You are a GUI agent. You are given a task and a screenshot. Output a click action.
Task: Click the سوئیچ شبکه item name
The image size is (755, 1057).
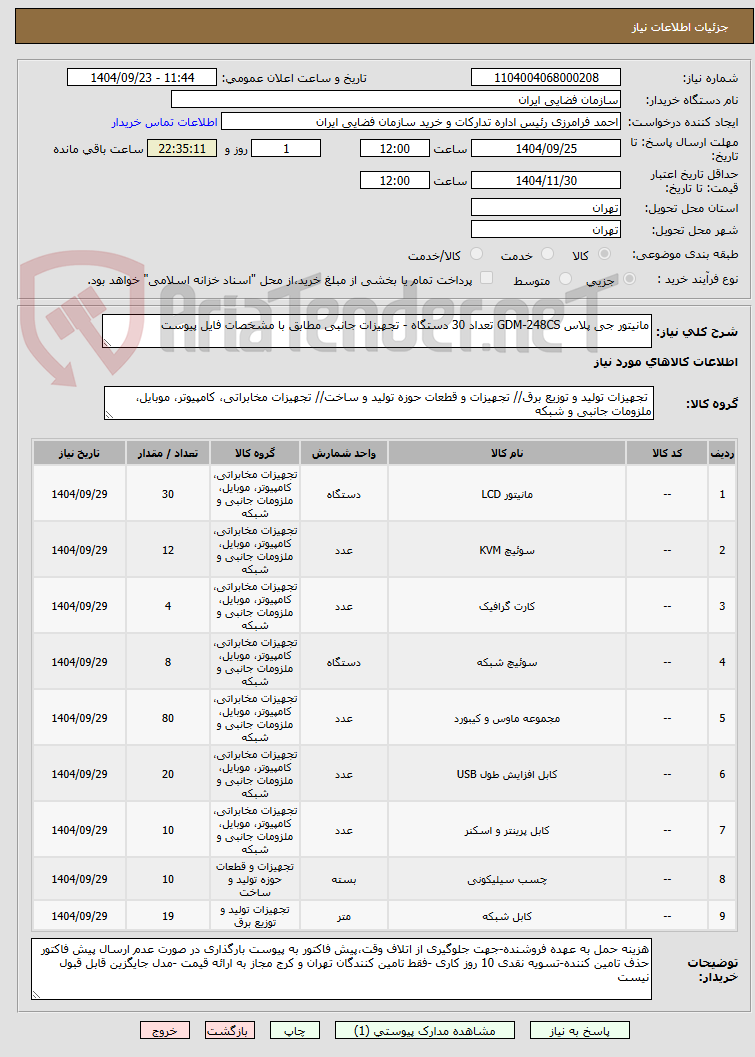click(x=507, y=662)
